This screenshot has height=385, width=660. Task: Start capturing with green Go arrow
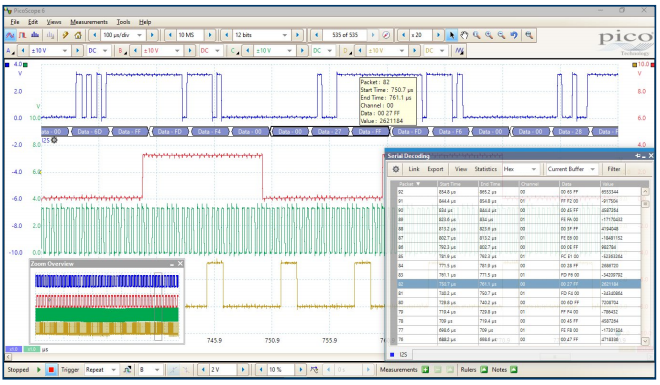coord(39,370)
